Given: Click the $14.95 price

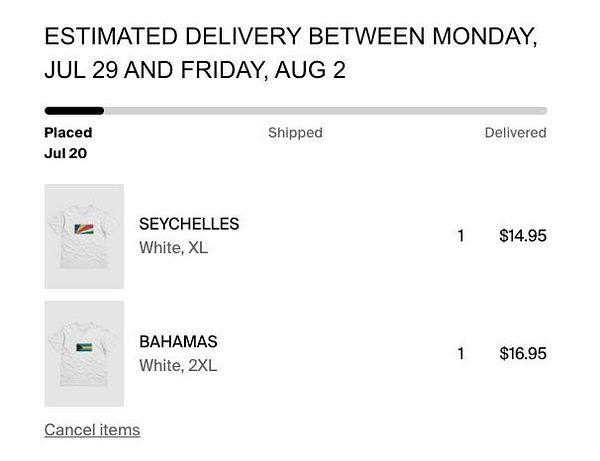Looking at the screenshot, I should [x=523, y=236].
